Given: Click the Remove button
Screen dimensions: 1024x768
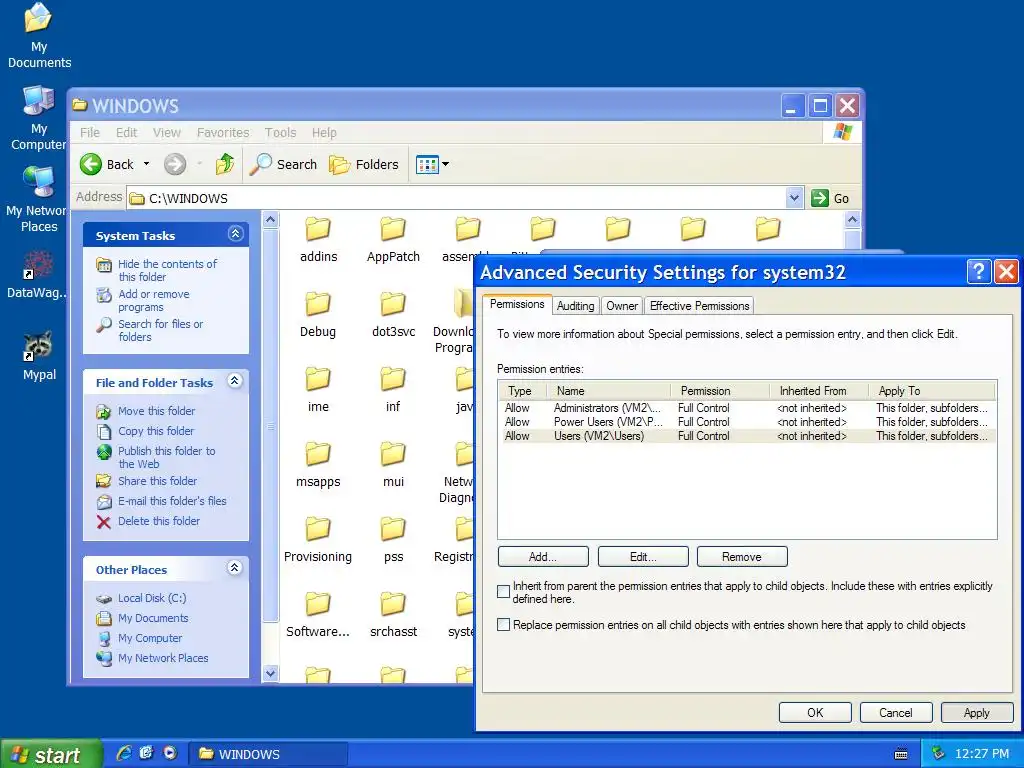Looking at the screenshot, I should pos(742,556).
